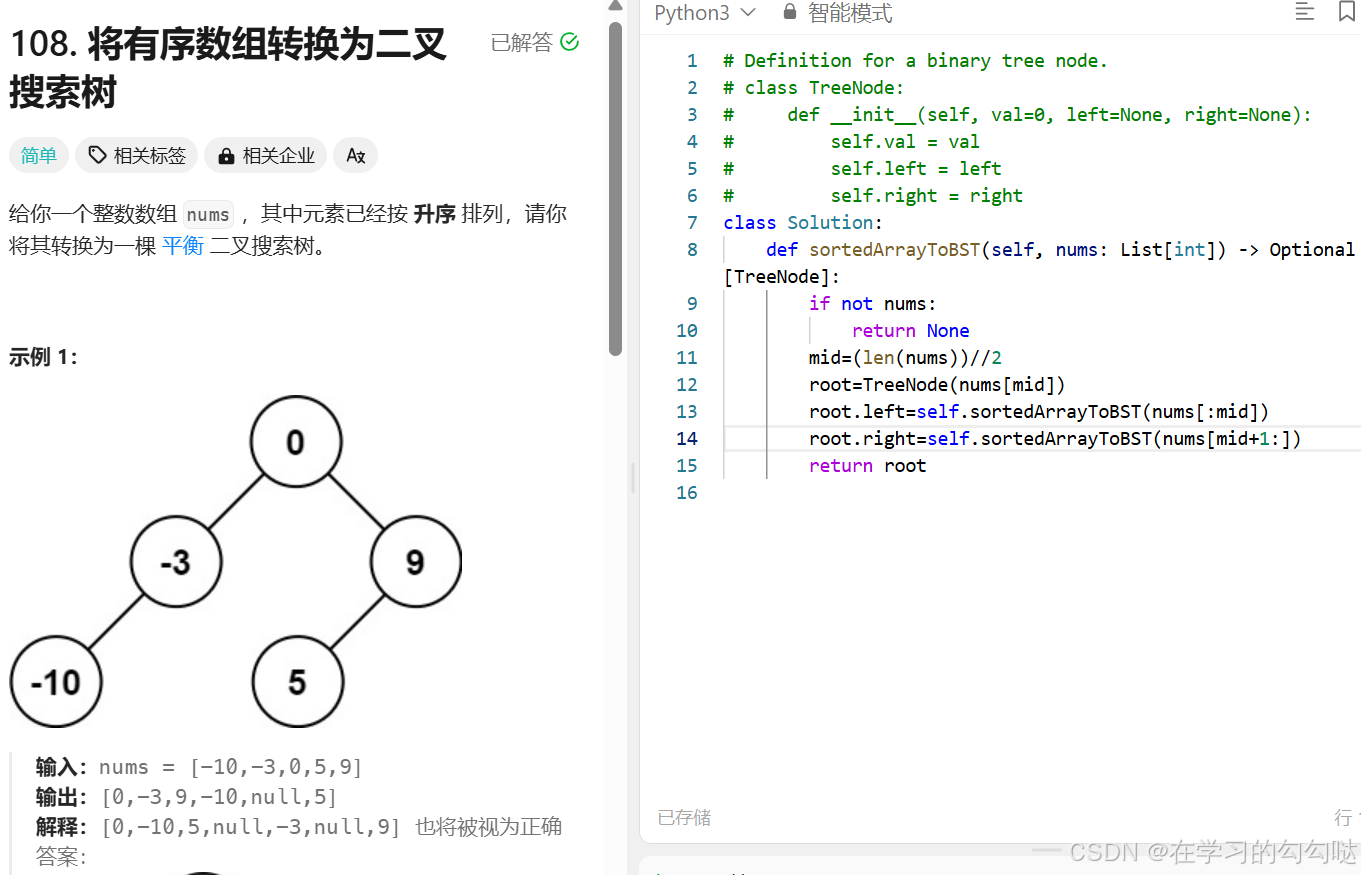This screenshot has width=1361, height=875.
Task: Click the green check beside 已解答
Action: (569, 41)
